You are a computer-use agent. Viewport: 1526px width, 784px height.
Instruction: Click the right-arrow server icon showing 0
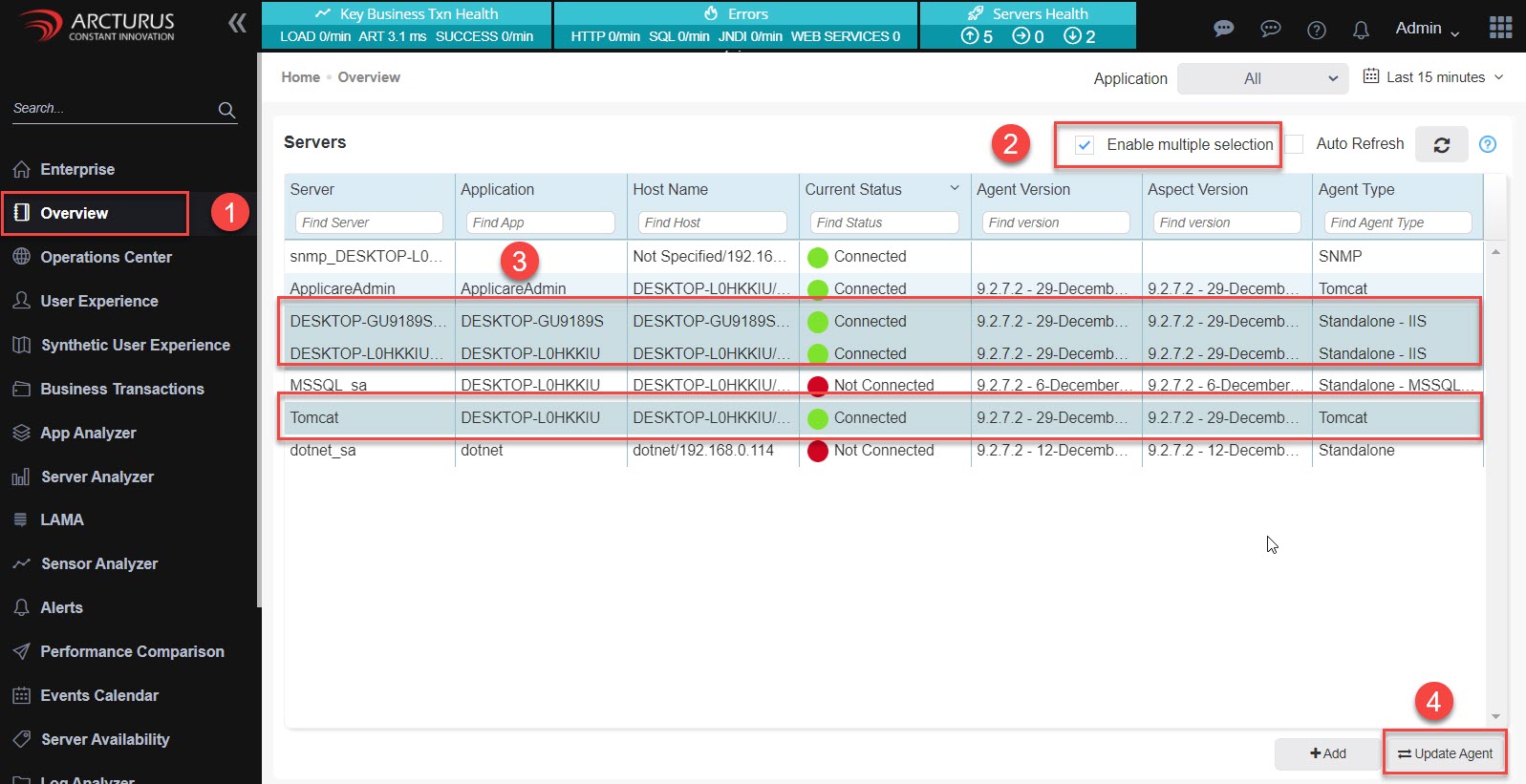pos(1021,36)
